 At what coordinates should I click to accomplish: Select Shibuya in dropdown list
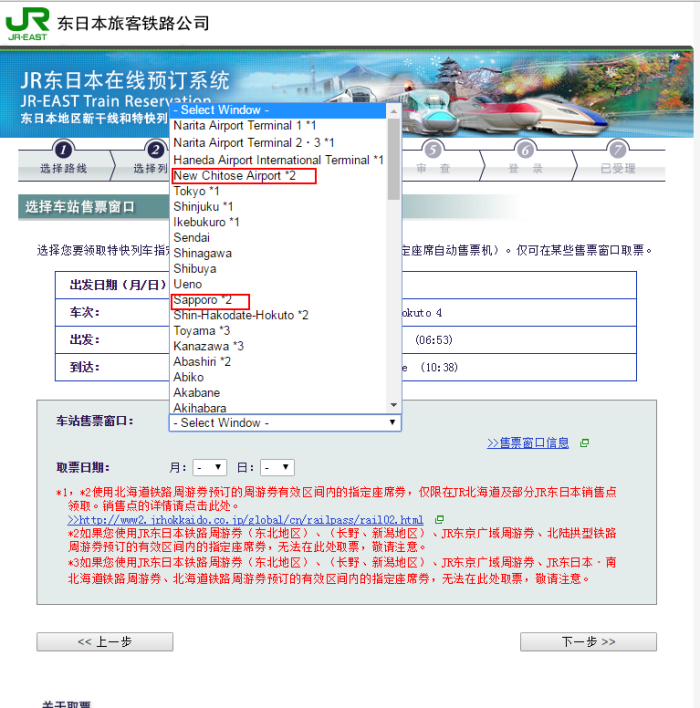278,269
